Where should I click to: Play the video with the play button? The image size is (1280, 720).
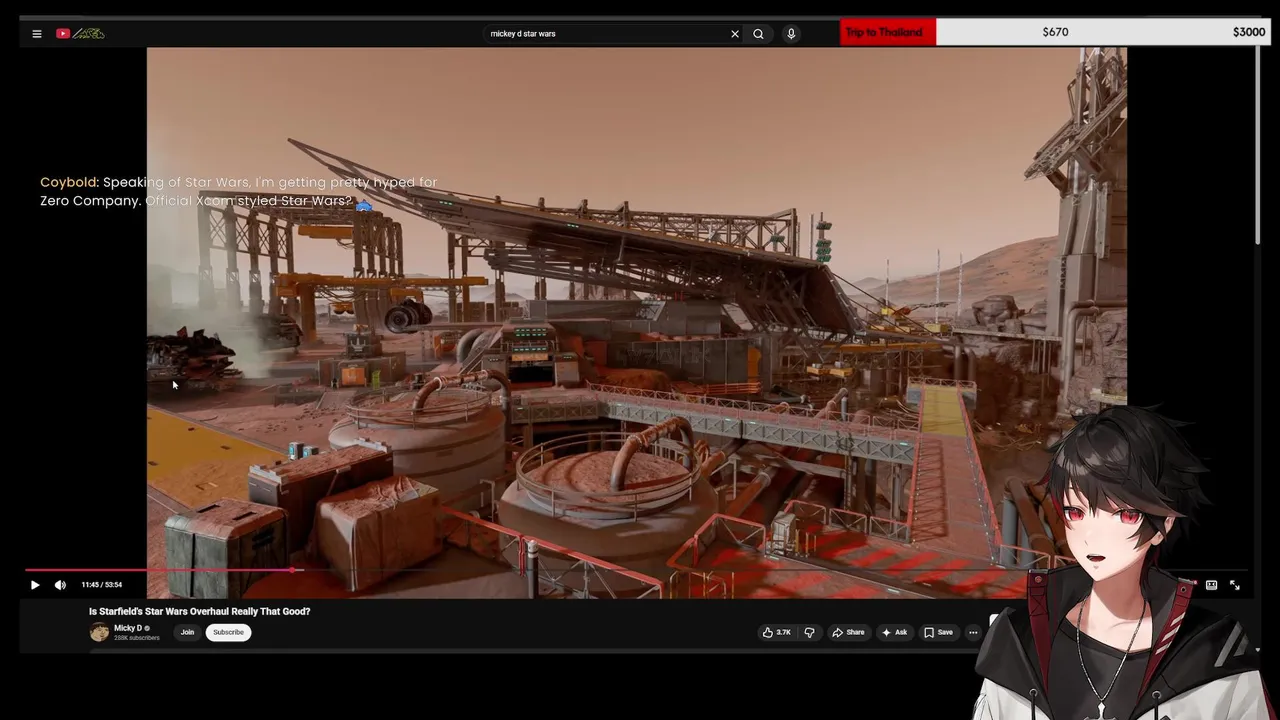35,585
